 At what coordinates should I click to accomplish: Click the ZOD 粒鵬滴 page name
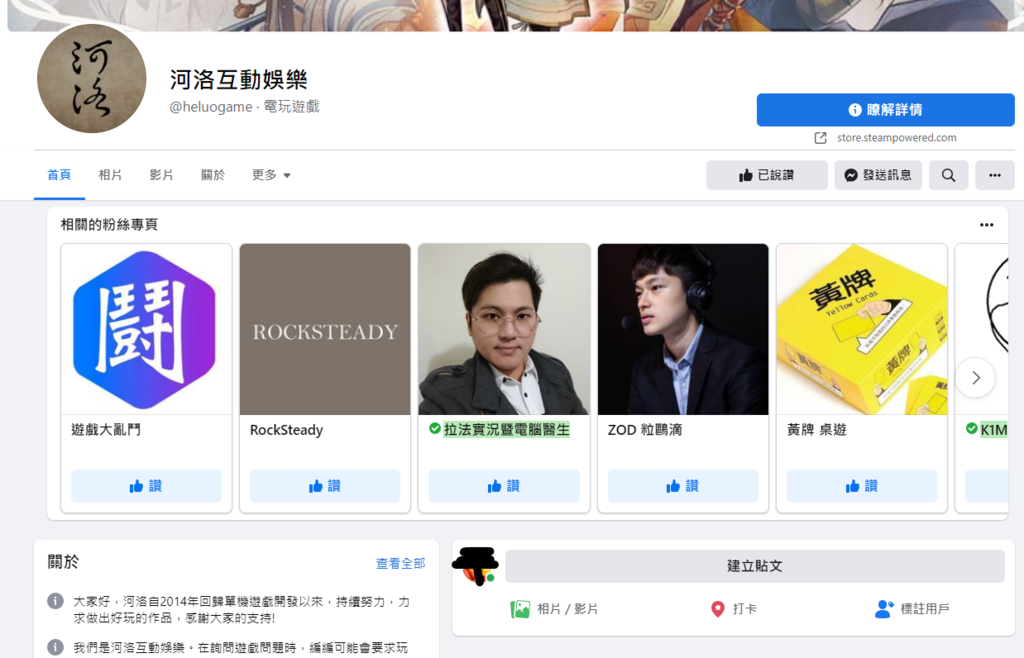tap(645, 430)
